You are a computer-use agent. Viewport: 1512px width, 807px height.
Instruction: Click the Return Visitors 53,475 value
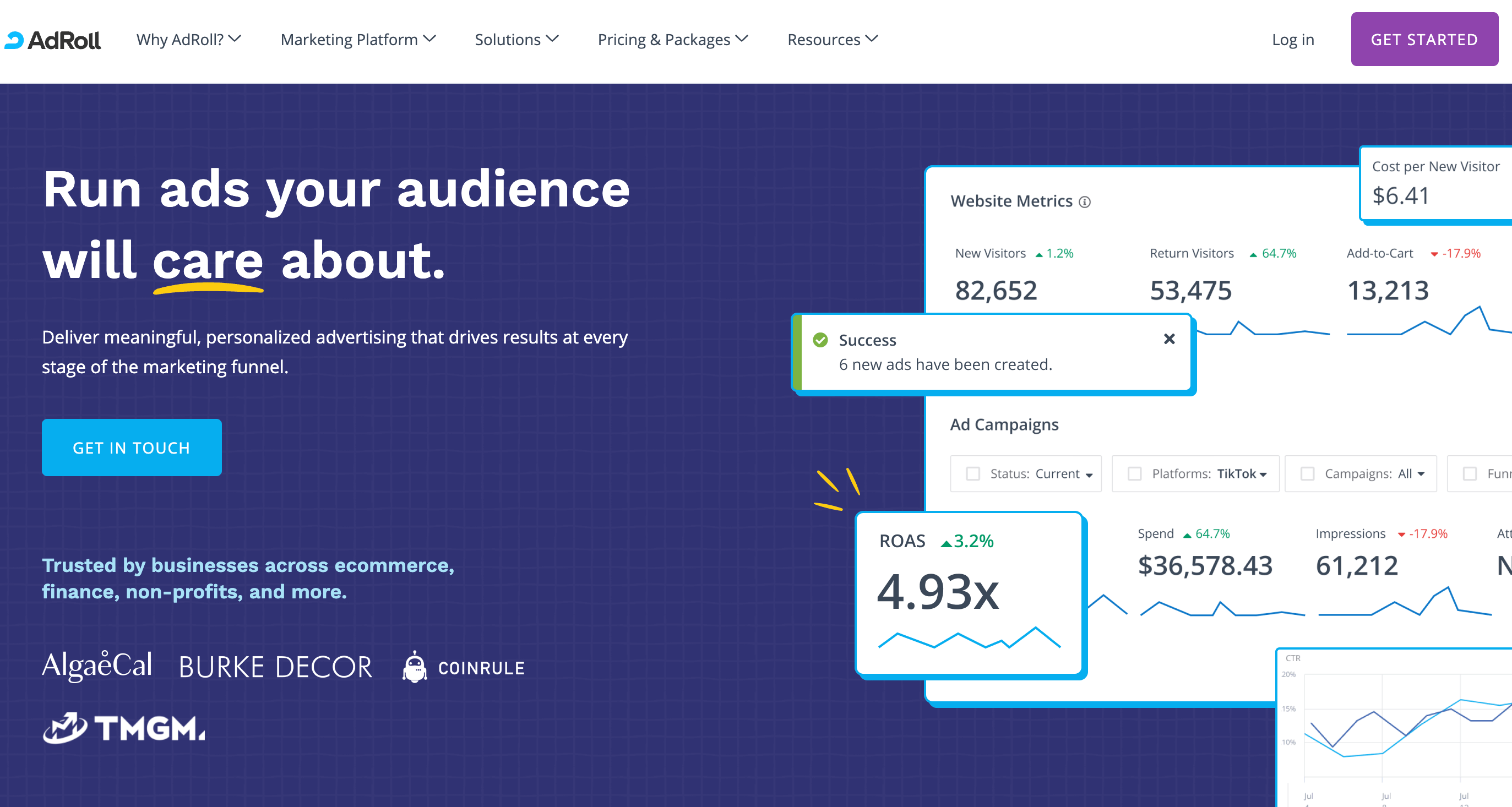pos(1190,291)
